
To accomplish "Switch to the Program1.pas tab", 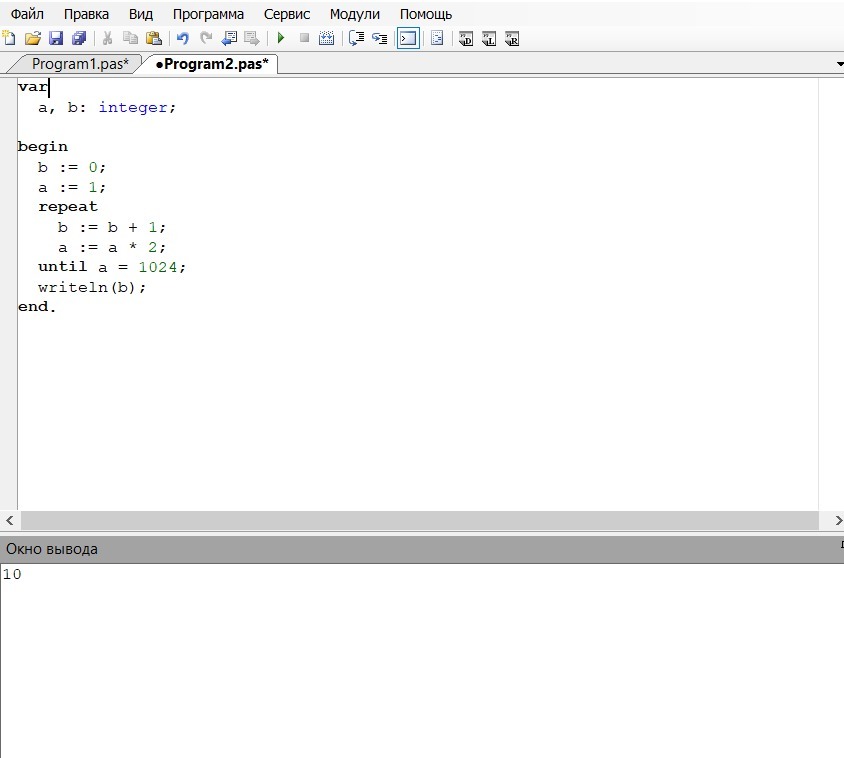I will (80, 64).
